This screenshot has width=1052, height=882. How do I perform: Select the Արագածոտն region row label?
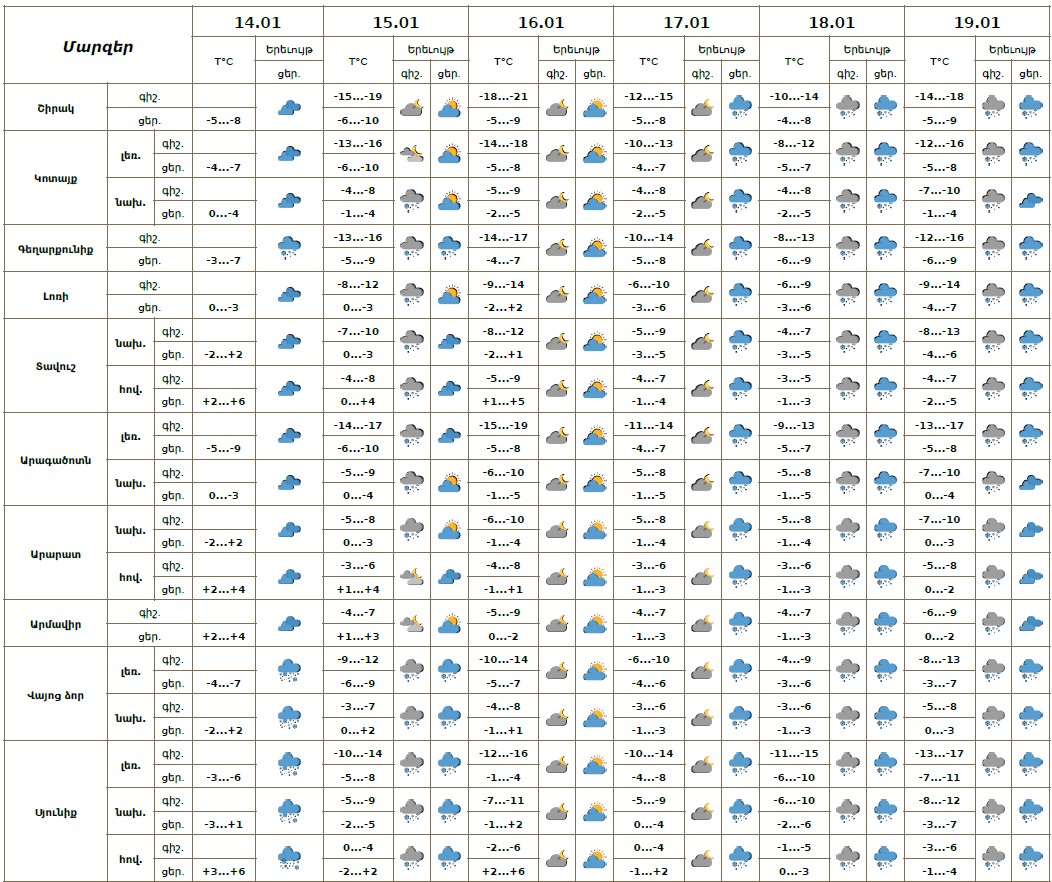(55, 459)
